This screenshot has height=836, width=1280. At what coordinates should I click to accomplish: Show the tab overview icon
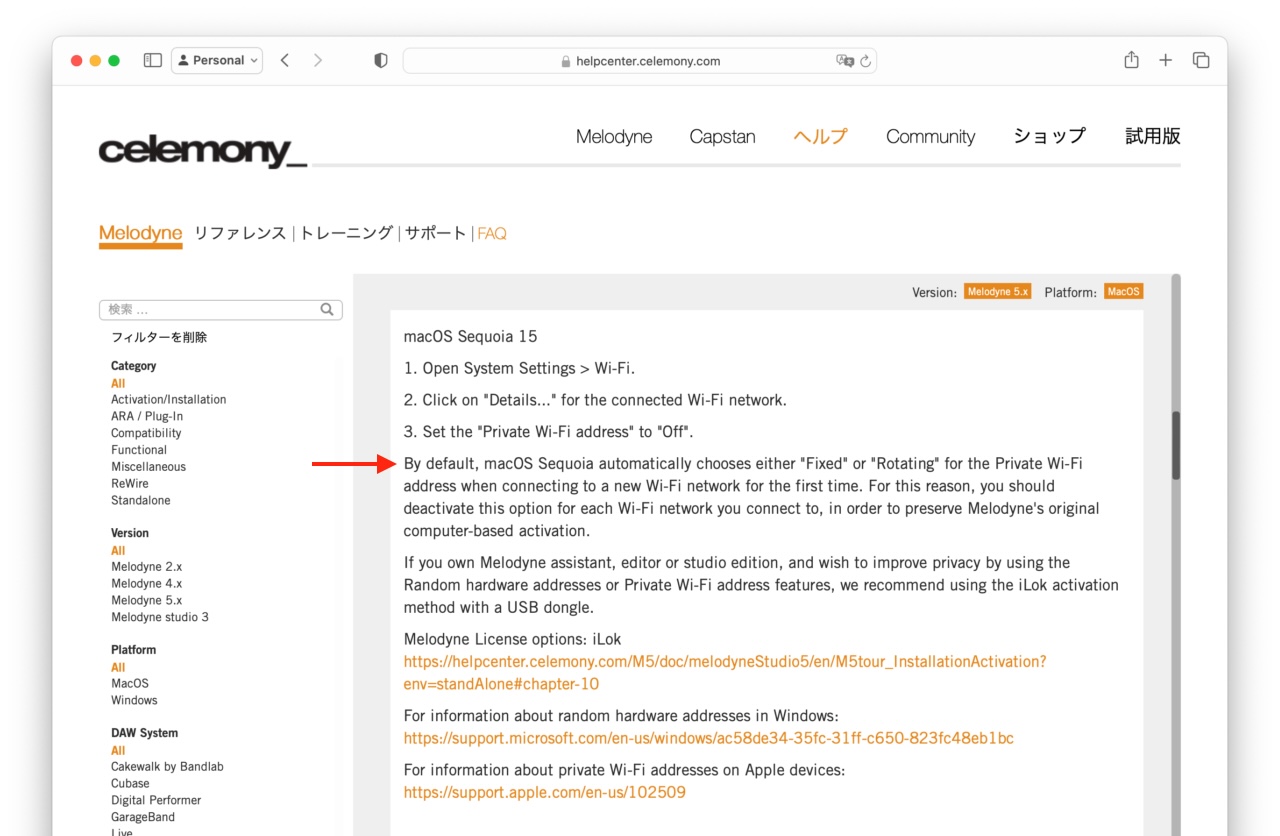click(x=1201, y=60)
